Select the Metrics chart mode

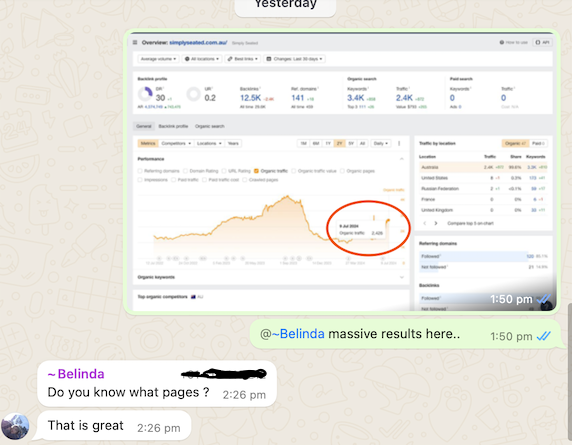pos(148,143)
